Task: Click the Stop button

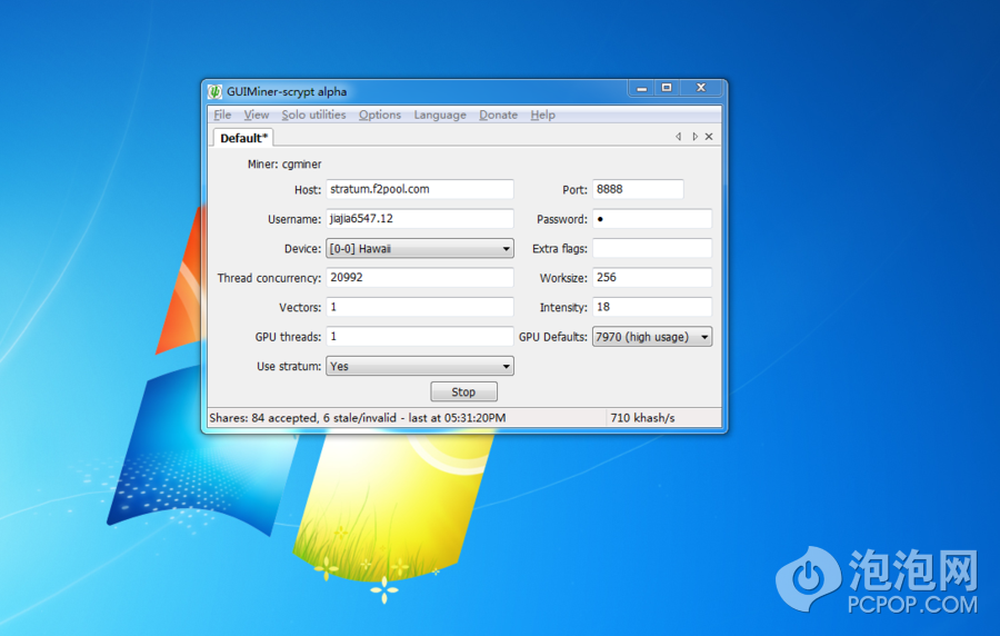Action: click(464, 392)
